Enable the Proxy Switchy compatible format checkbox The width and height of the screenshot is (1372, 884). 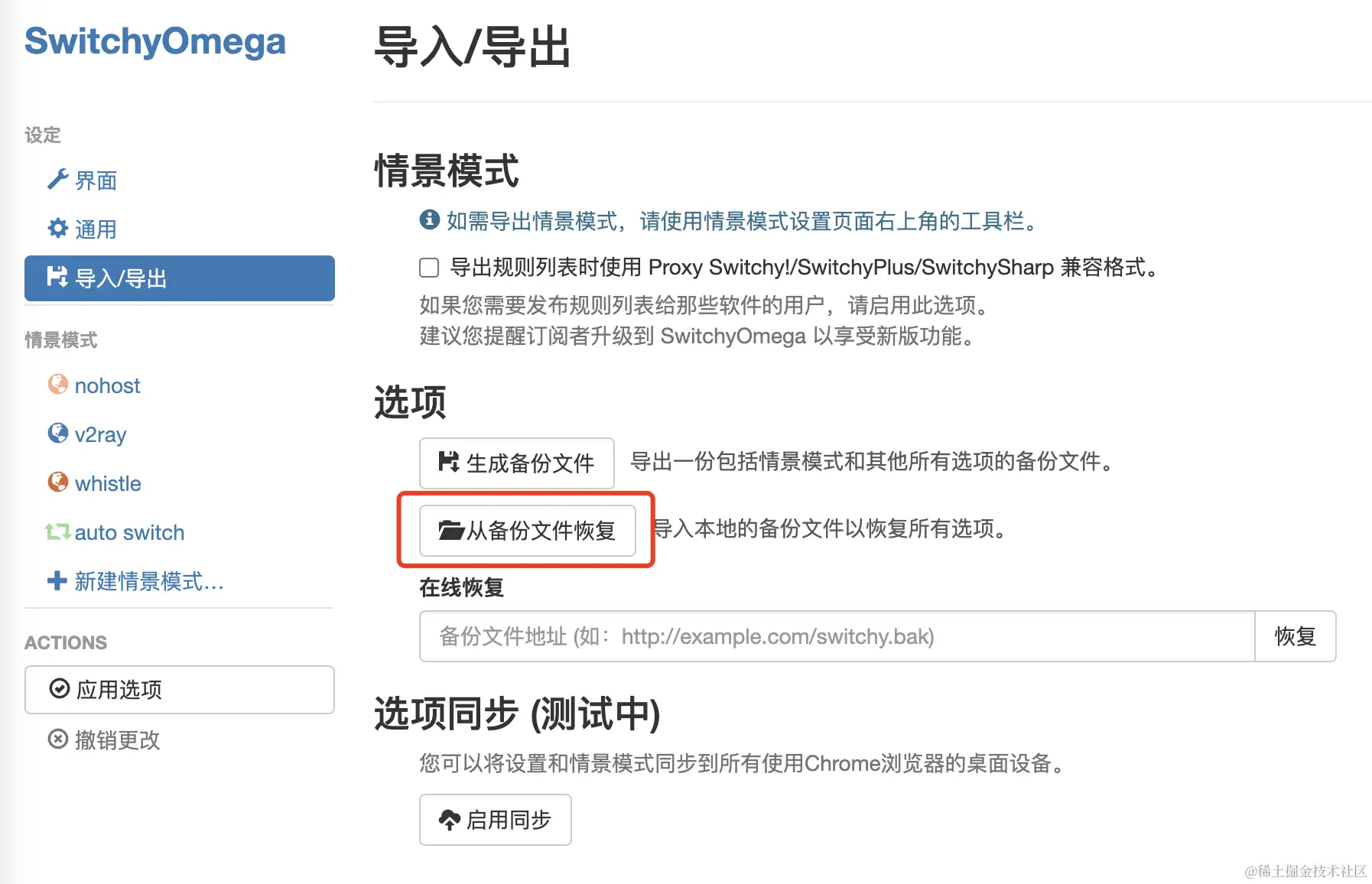click(429, 268)
